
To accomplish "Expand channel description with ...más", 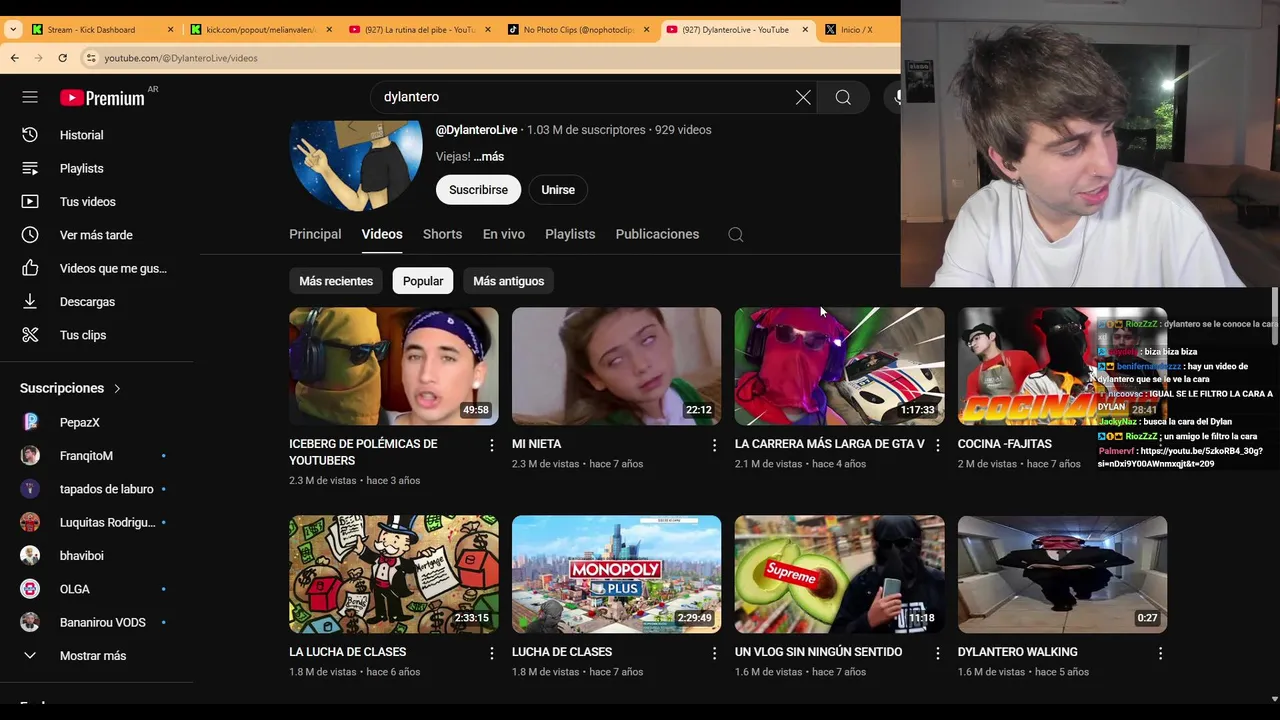I will (489, 157).
